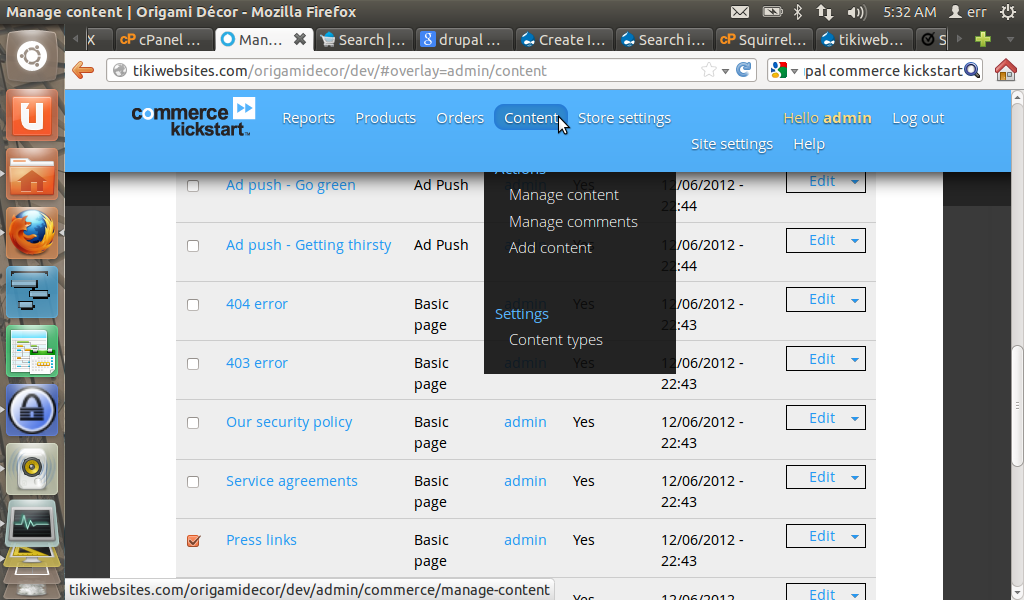Screen dimensions: 1024x600
Task: Choose Manage comments from Content menu
Action: pyautogui.click(x=572, y=222)
